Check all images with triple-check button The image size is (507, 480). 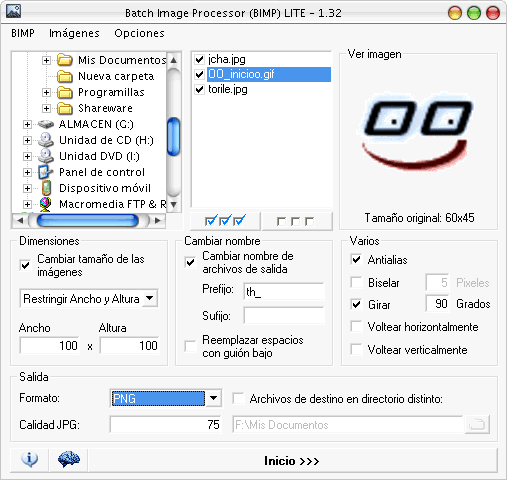tap(225, 221)
